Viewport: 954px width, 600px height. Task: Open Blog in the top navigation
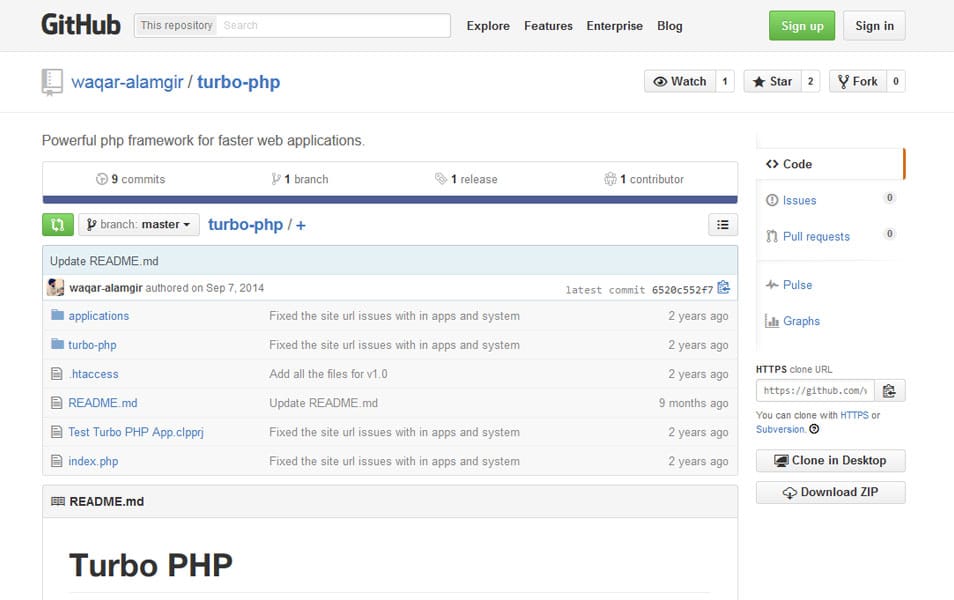pos(670,26)
